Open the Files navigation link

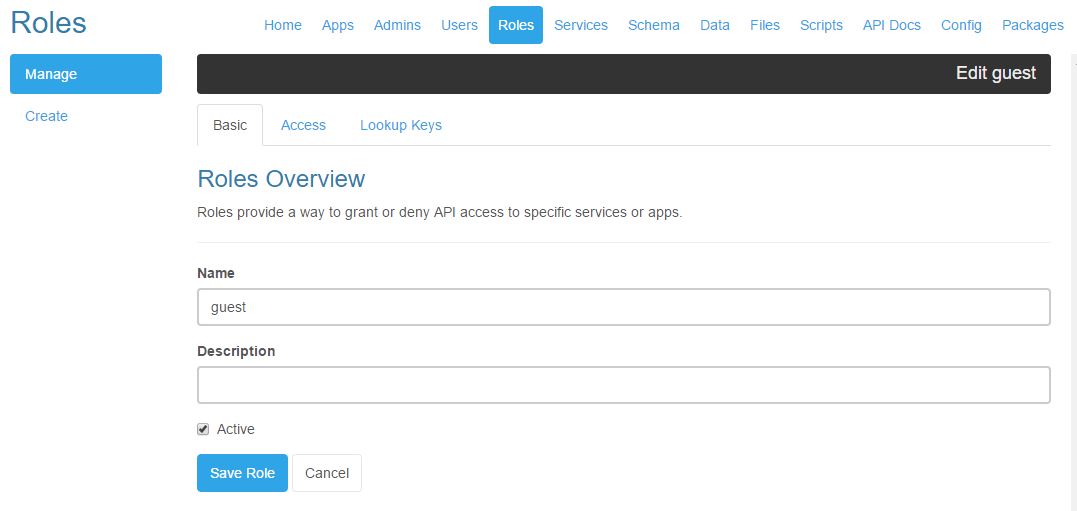point(765,25)
